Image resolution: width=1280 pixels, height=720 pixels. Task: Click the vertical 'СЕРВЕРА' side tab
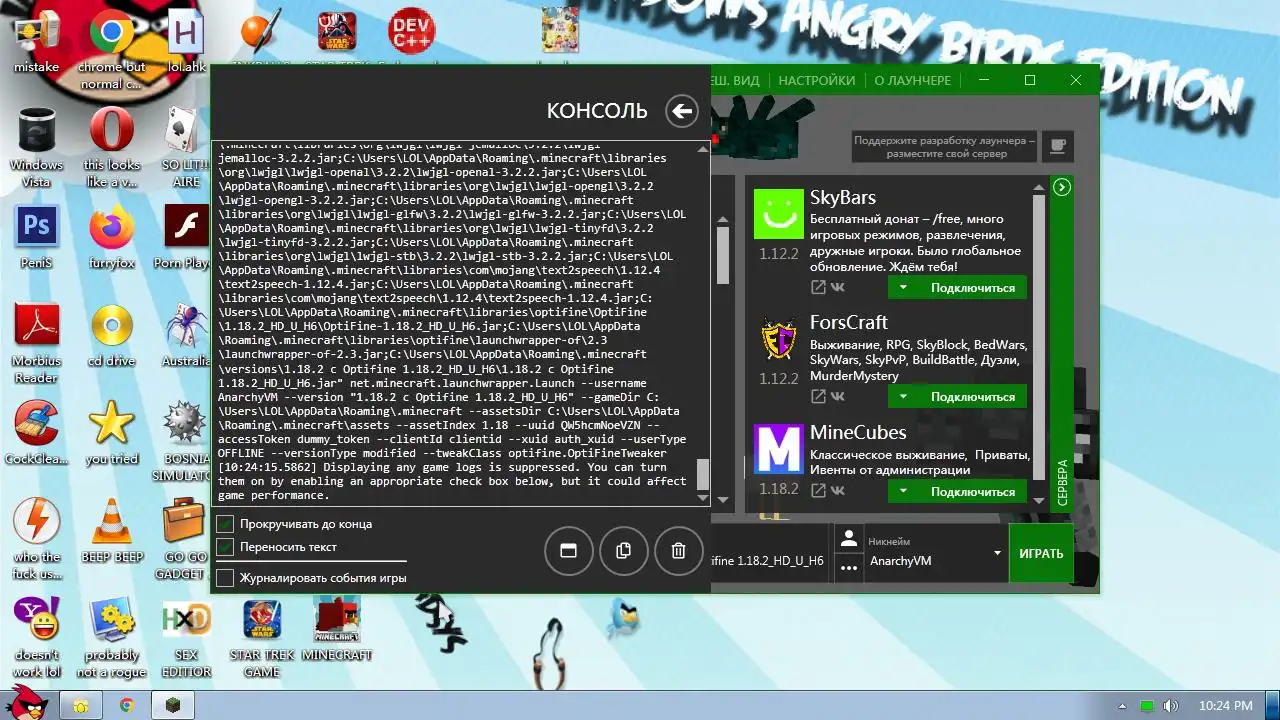1062,482
